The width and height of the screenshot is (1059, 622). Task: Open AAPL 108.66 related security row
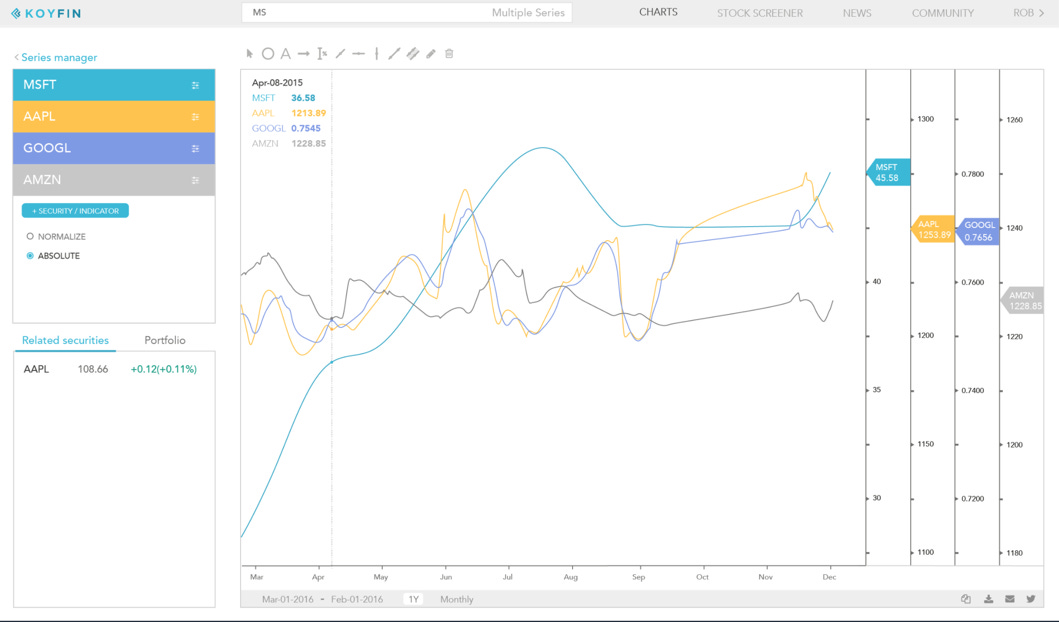click(x=113, y=369)
